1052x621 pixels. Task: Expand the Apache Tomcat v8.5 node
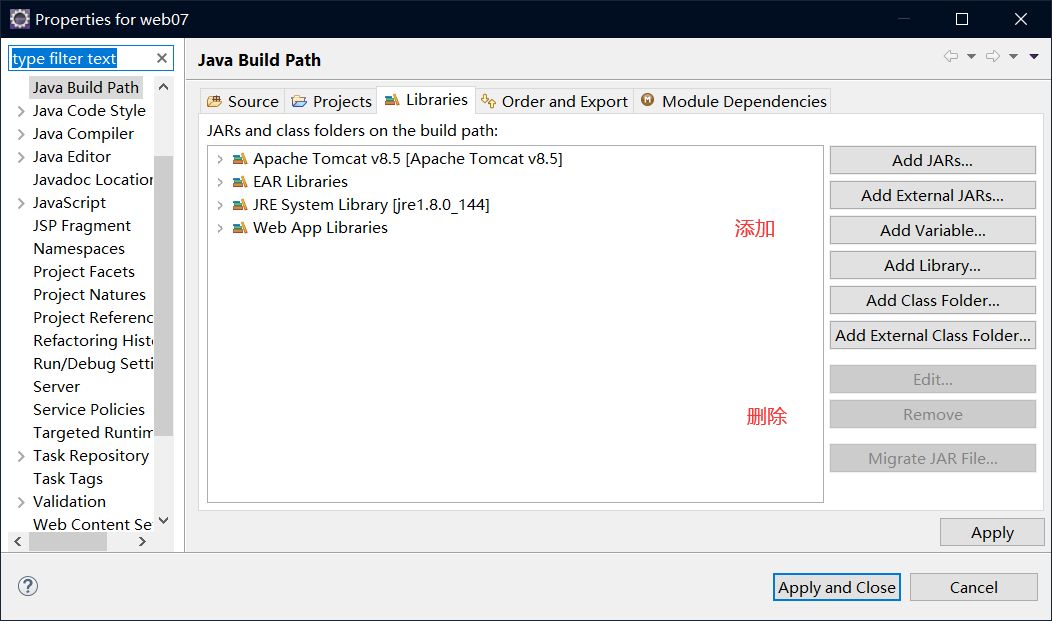[220, 159]
